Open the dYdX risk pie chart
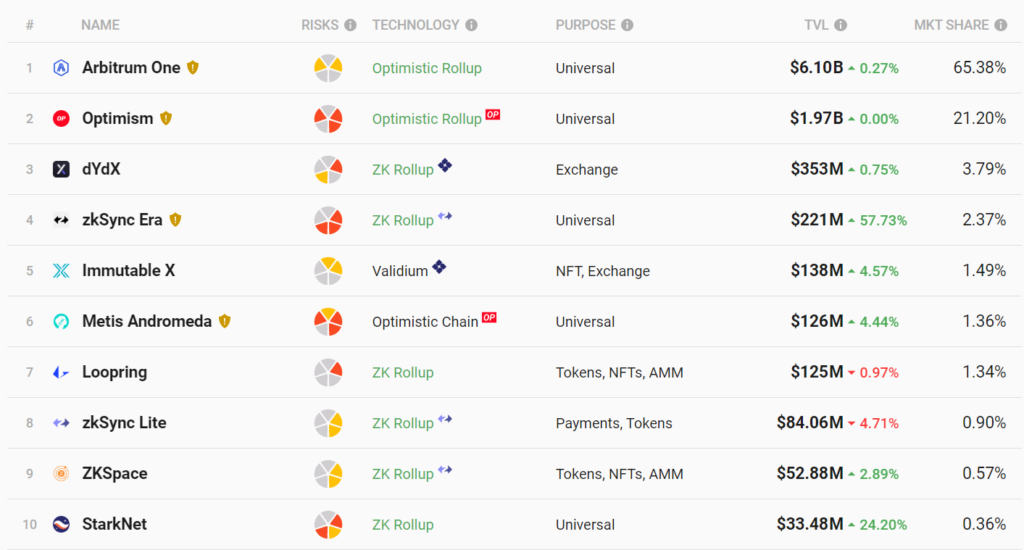This screenshot has width=1024, height=550. (x=328, y=169)
